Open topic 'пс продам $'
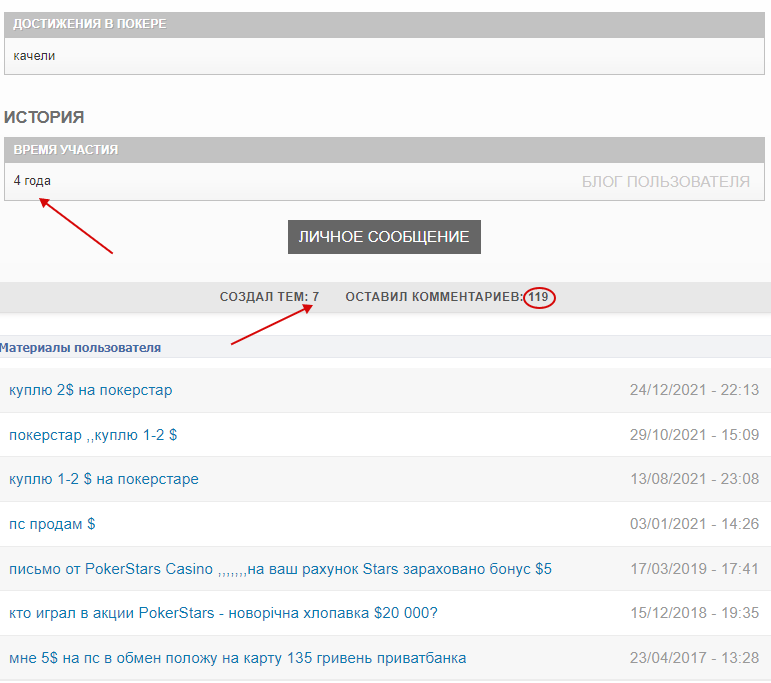The width and height of the screenshot is (771, 683). pyautogui.click(x=52, y=524)
